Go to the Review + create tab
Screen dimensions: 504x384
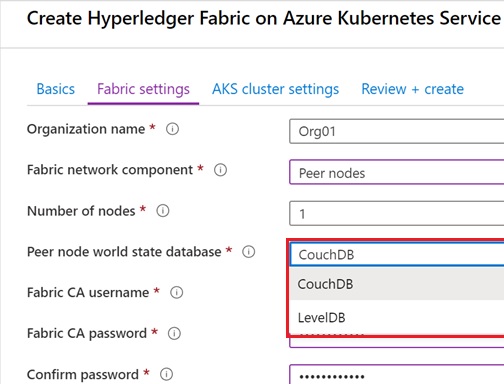413,89
